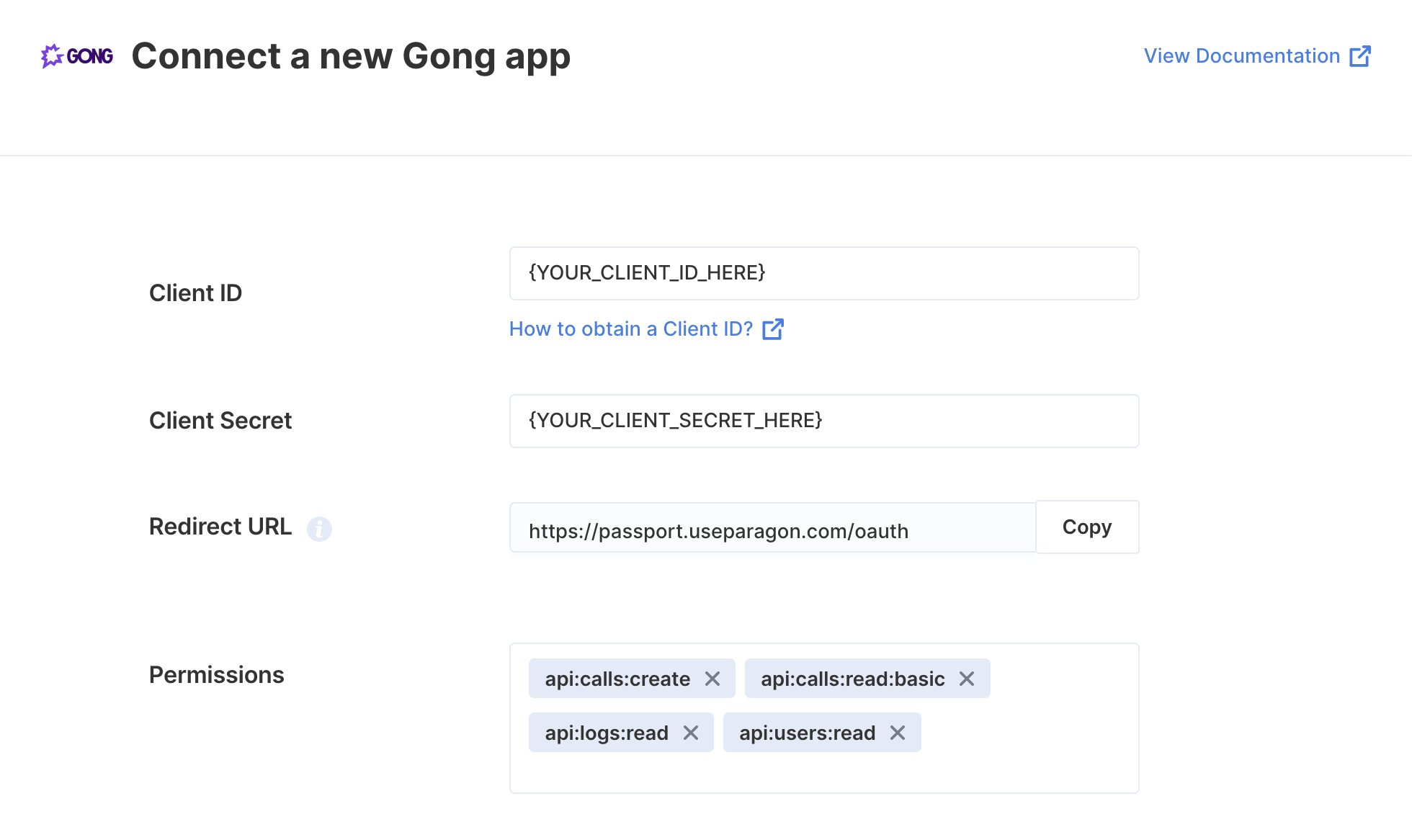Remove the api:calls:read:basic permission tag
The height and width of the screenshot is (840, 1412).
pos(967,679)
